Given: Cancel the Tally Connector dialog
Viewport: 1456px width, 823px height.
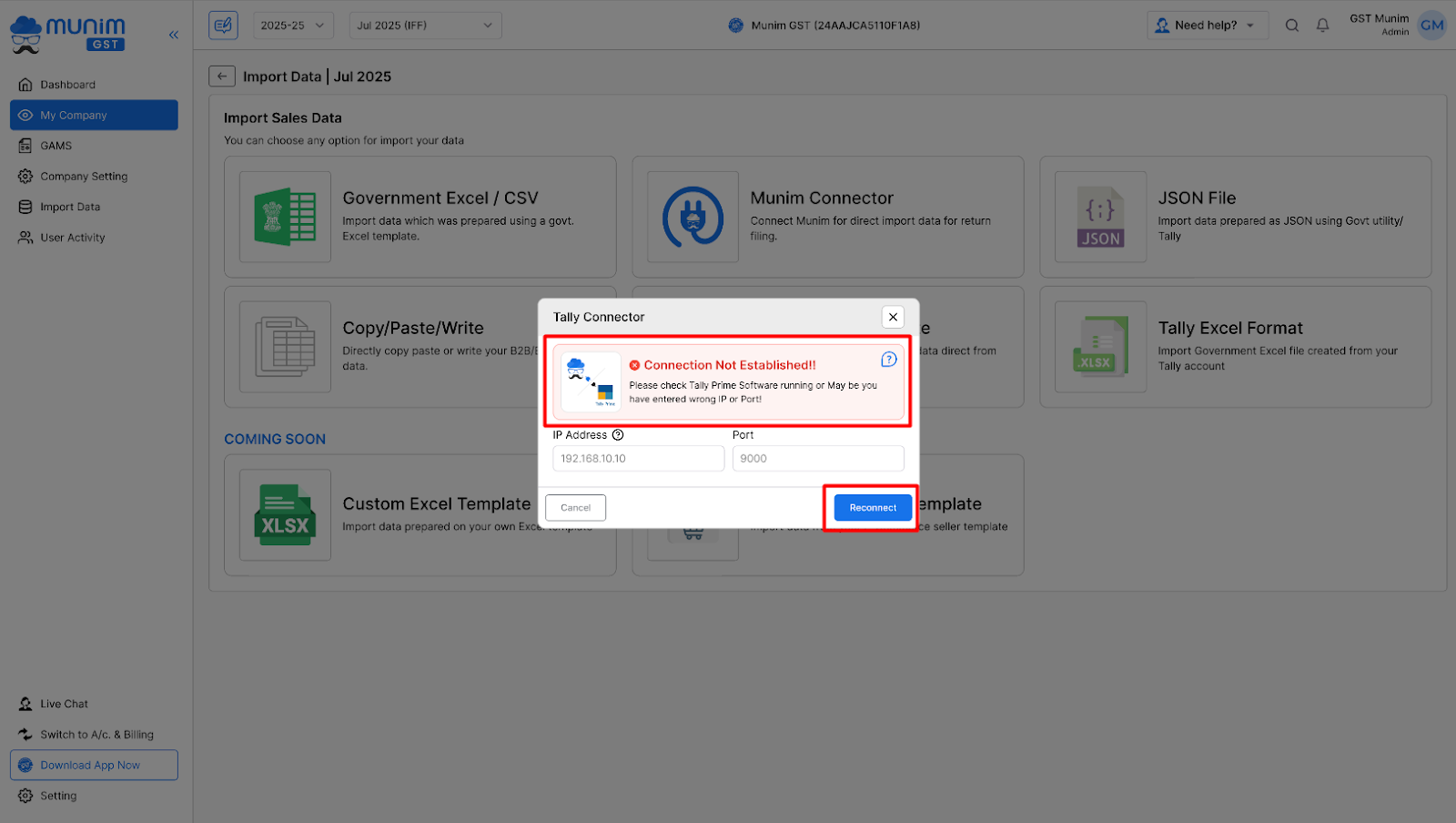Looking at the screenshot, I should coord(575,508).
